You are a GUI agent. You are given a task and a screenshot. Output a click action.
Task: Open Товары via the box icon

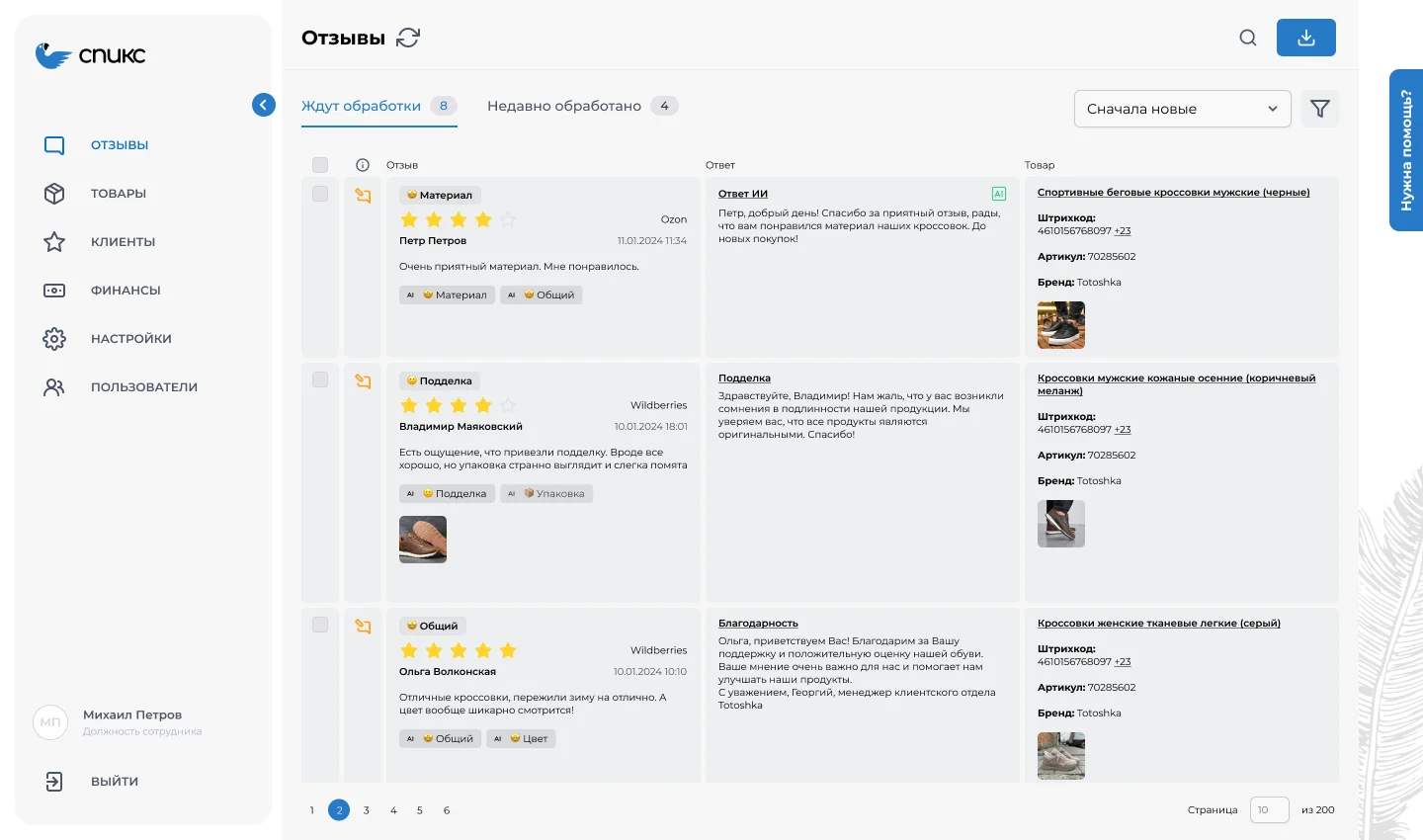(54, 194)
